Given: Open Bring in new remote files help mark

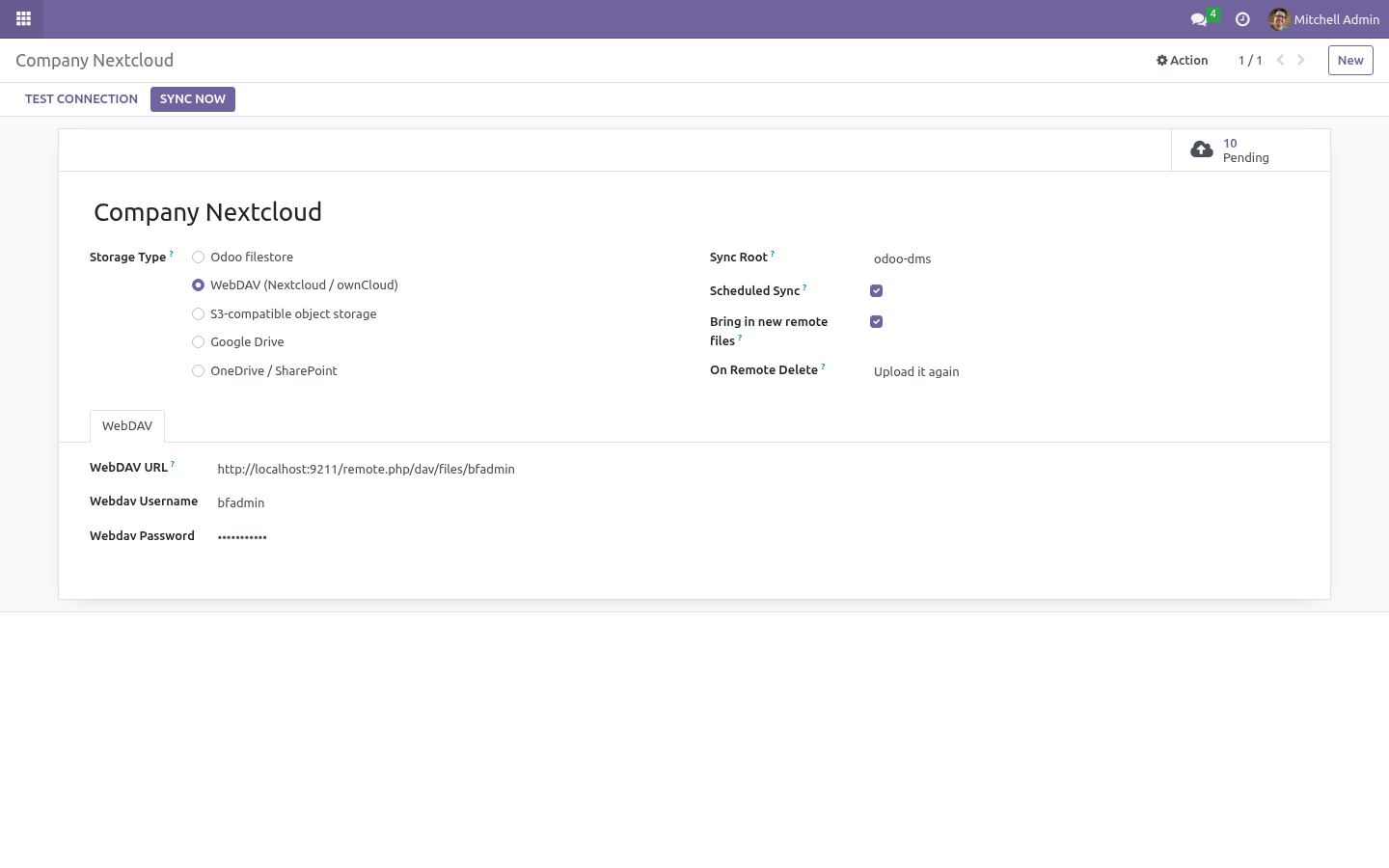Looking at the screenshot, I should coord(740,338).
